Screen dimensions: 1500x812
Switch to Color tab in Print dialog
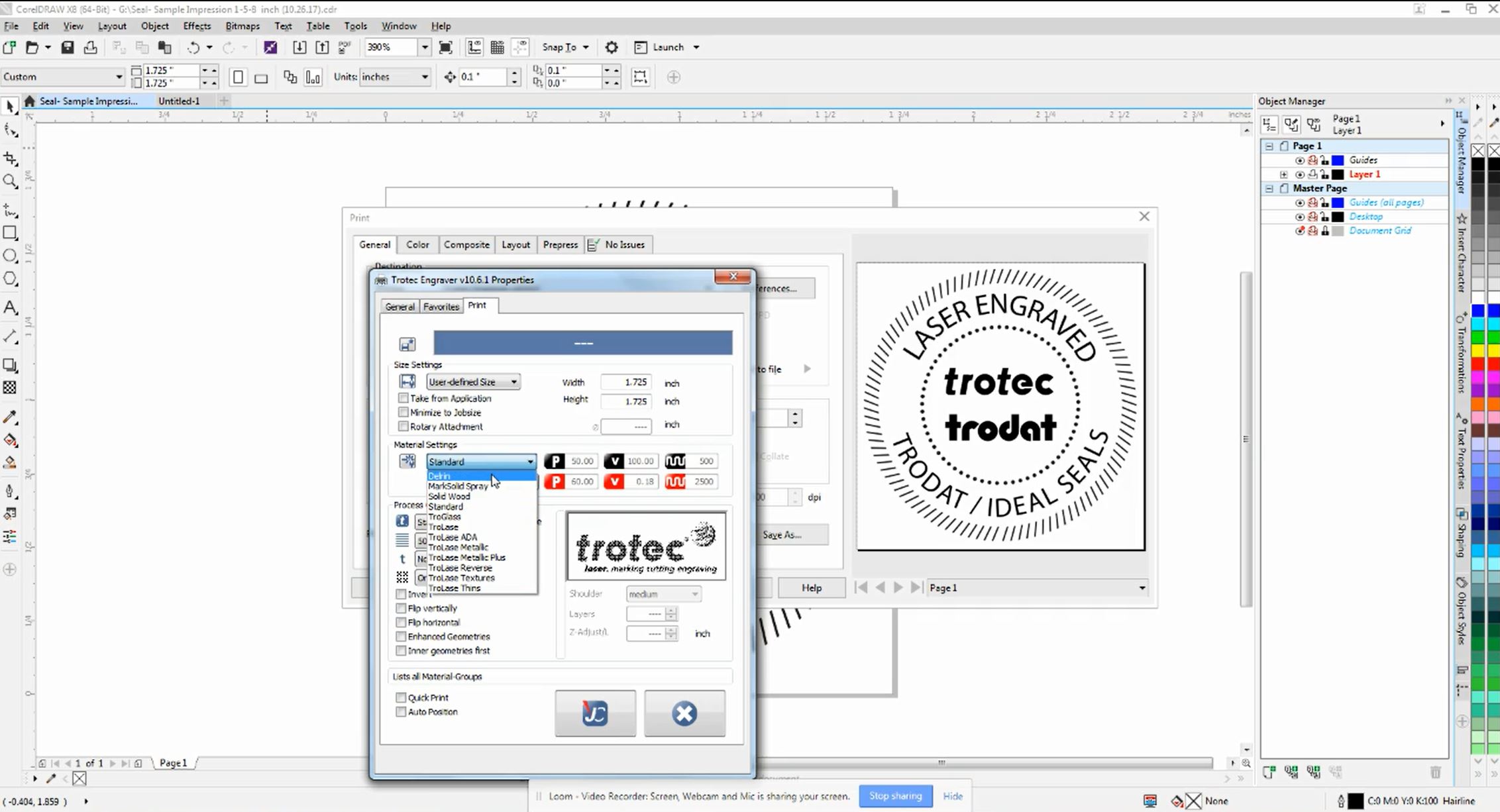click(x=417, y=244)
